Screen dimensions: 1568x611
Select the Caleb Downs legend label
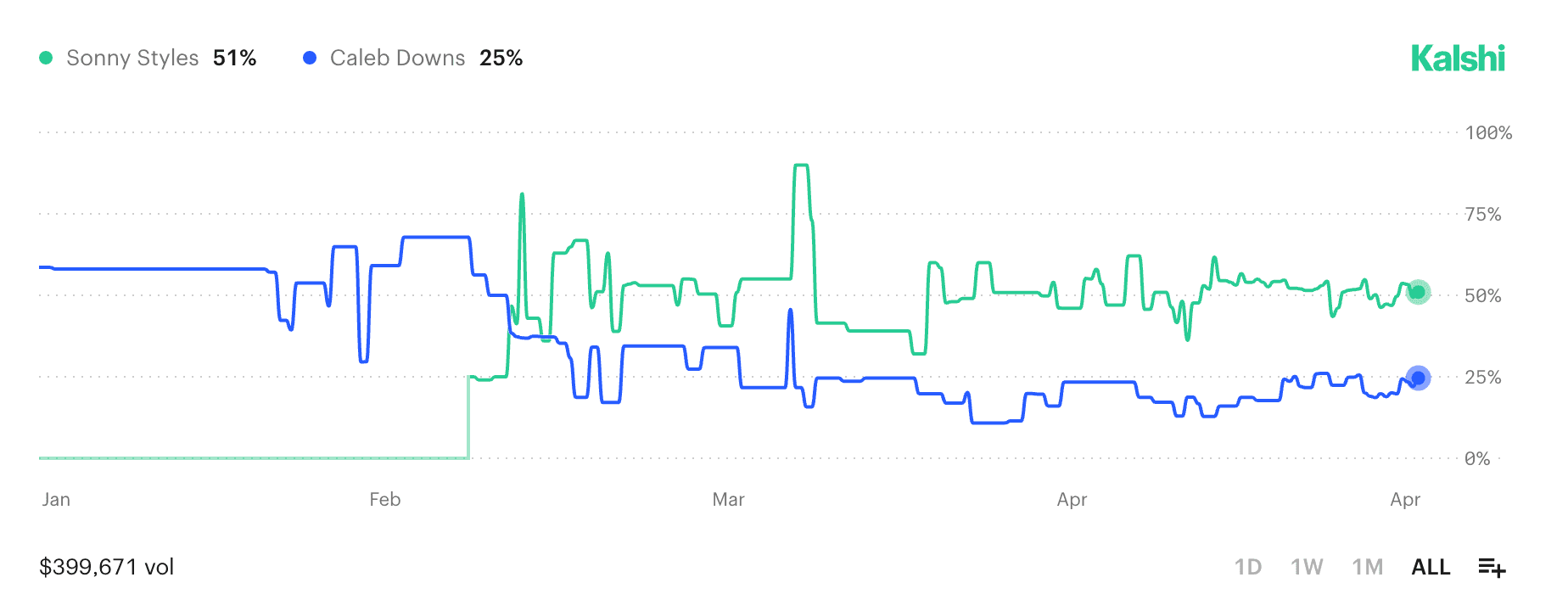(397, 58)
